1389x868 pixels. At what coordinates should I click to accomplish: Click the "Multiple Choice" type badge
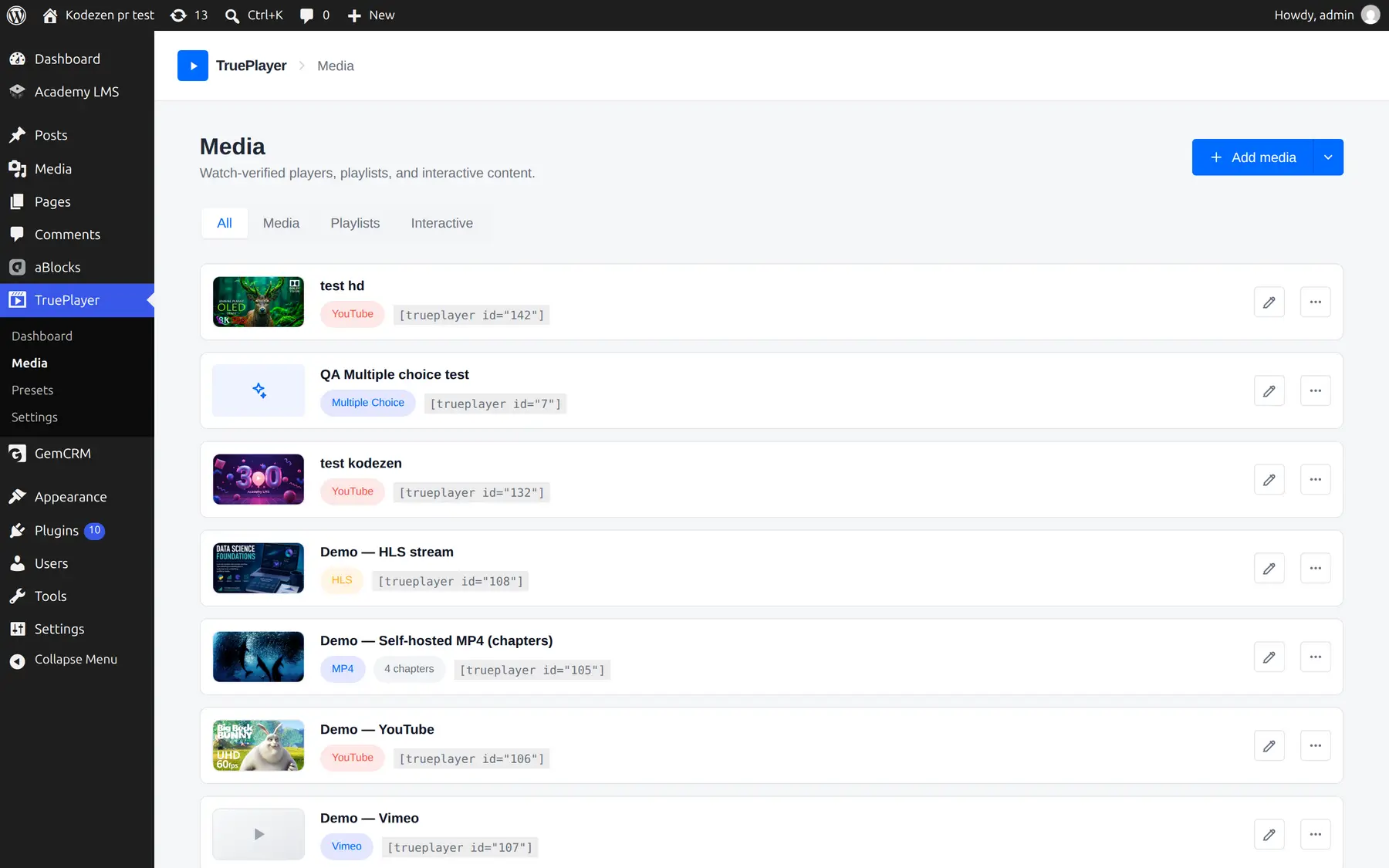[x=368, y=403]
